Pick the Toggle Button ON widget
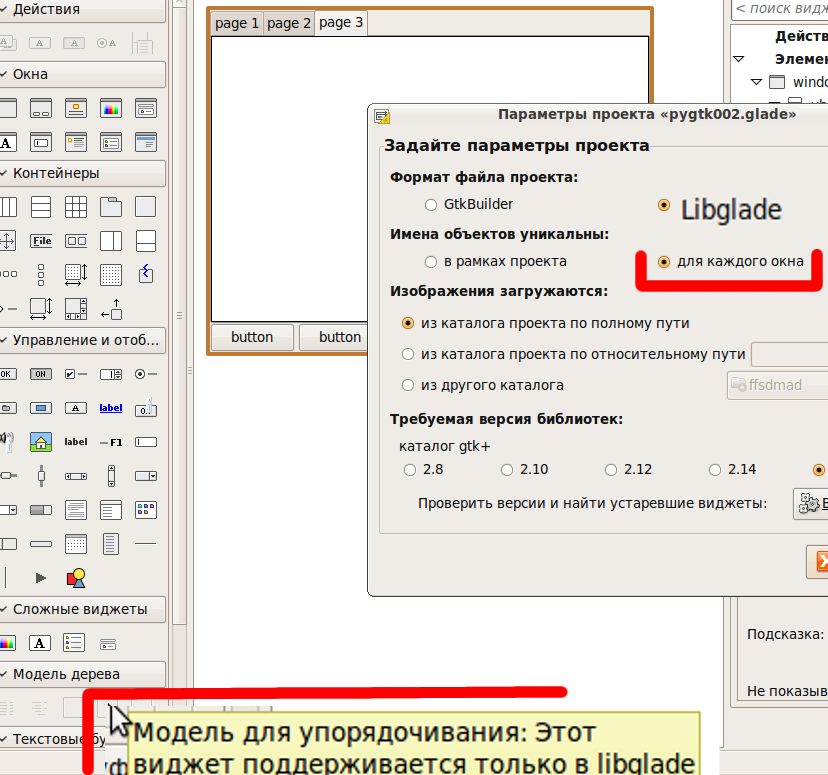This screenshot has width=828, height=775. (41, 374)
